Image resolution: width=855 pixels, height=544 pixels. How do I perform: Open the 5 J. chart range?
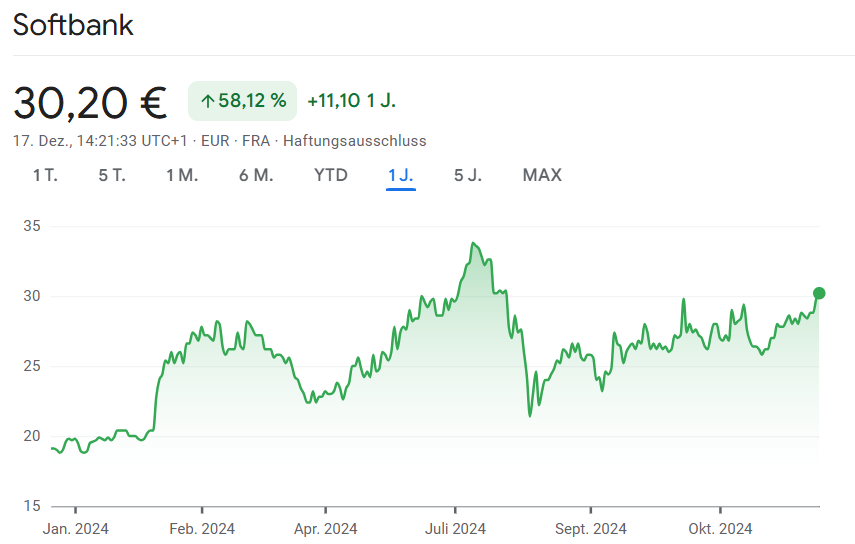(468, 176)
